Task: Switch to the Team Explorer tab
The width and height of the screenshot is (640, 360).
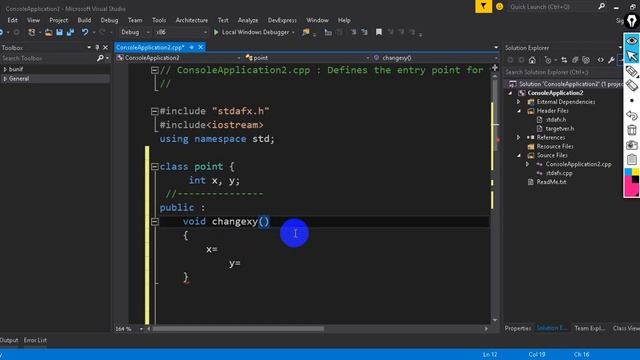Action: 589,328
